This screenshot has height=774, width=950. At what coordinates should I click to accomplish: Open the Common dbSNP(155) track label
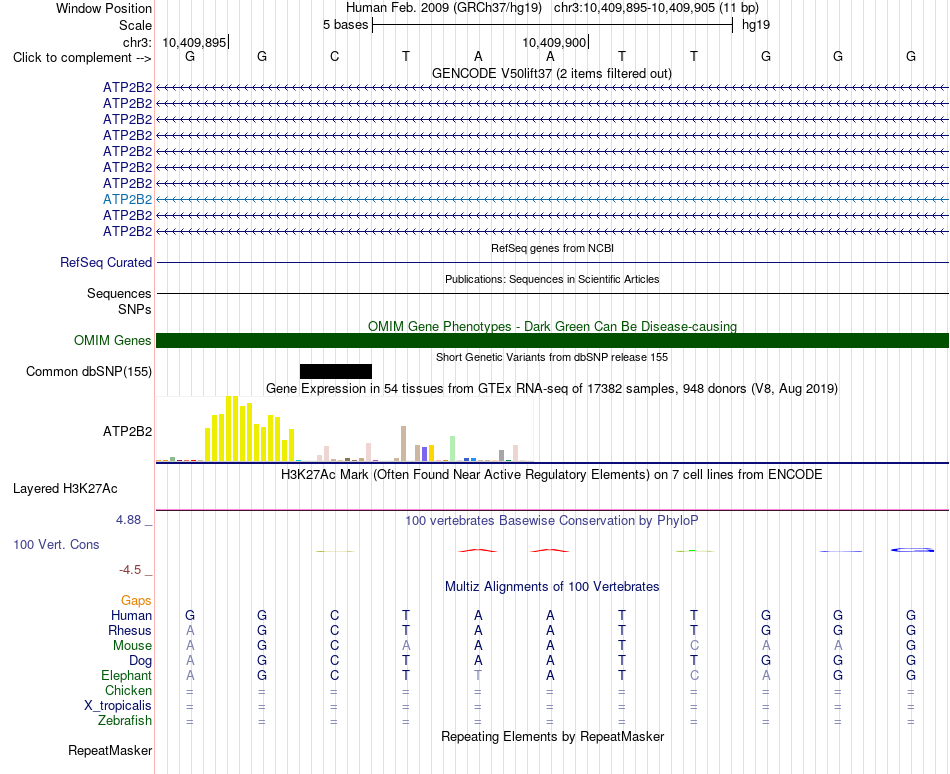click(88, 371)
